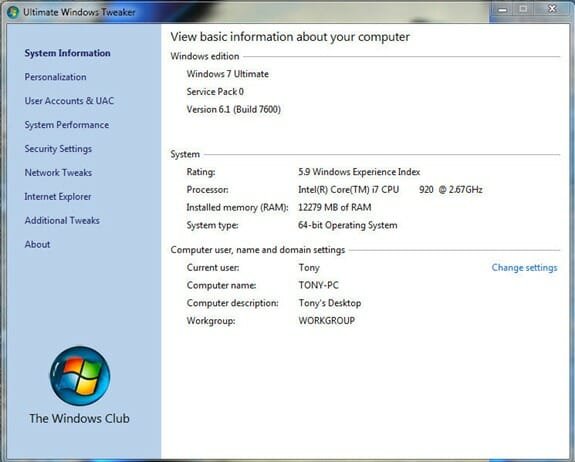Click the Intel Core i7 processor value
This screenshot has width=575, height=462.
click(390, 190)
